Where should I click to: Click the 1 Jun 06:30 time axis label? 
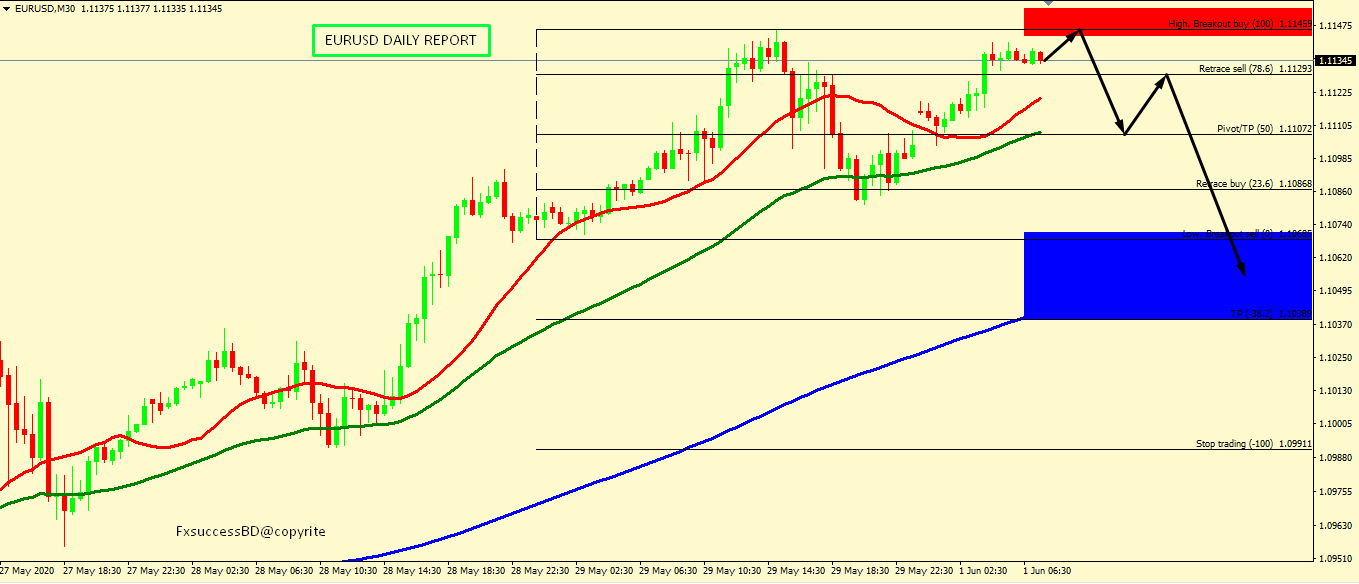pos(1047,571)
